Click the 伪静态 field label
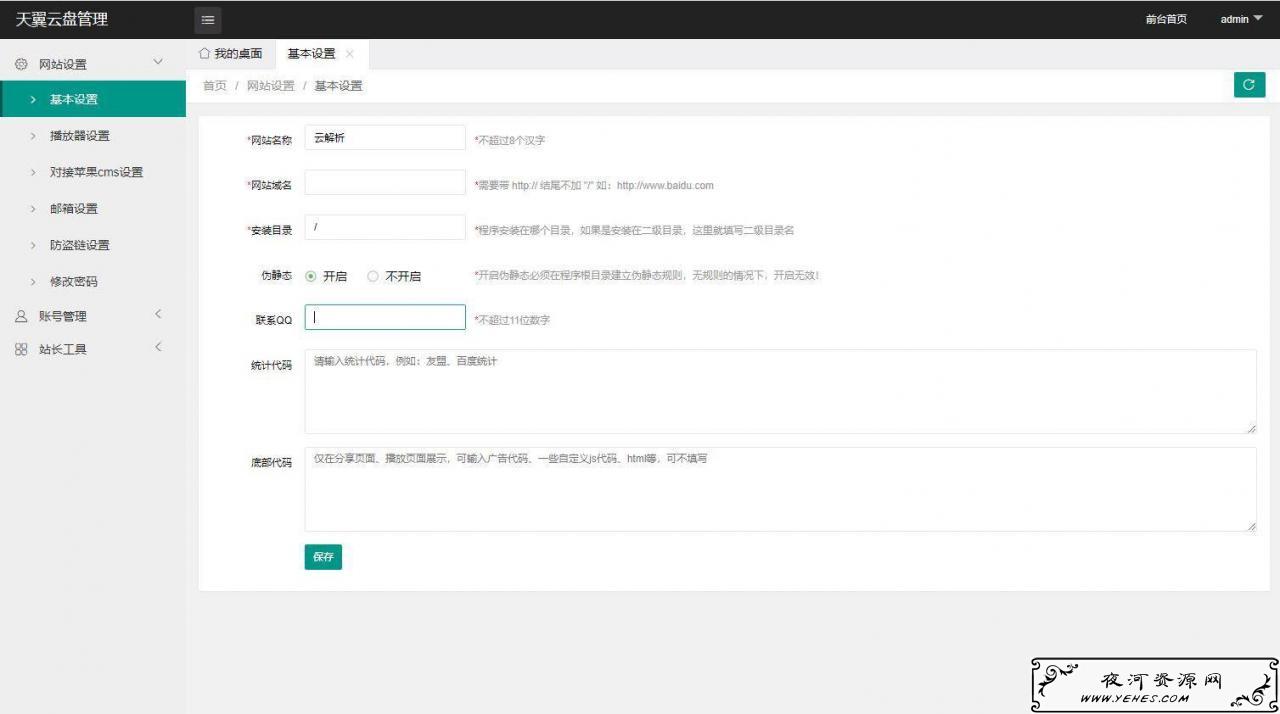Image resolution: width=1280 pixels, height=714 pixels. pos(276,275)
